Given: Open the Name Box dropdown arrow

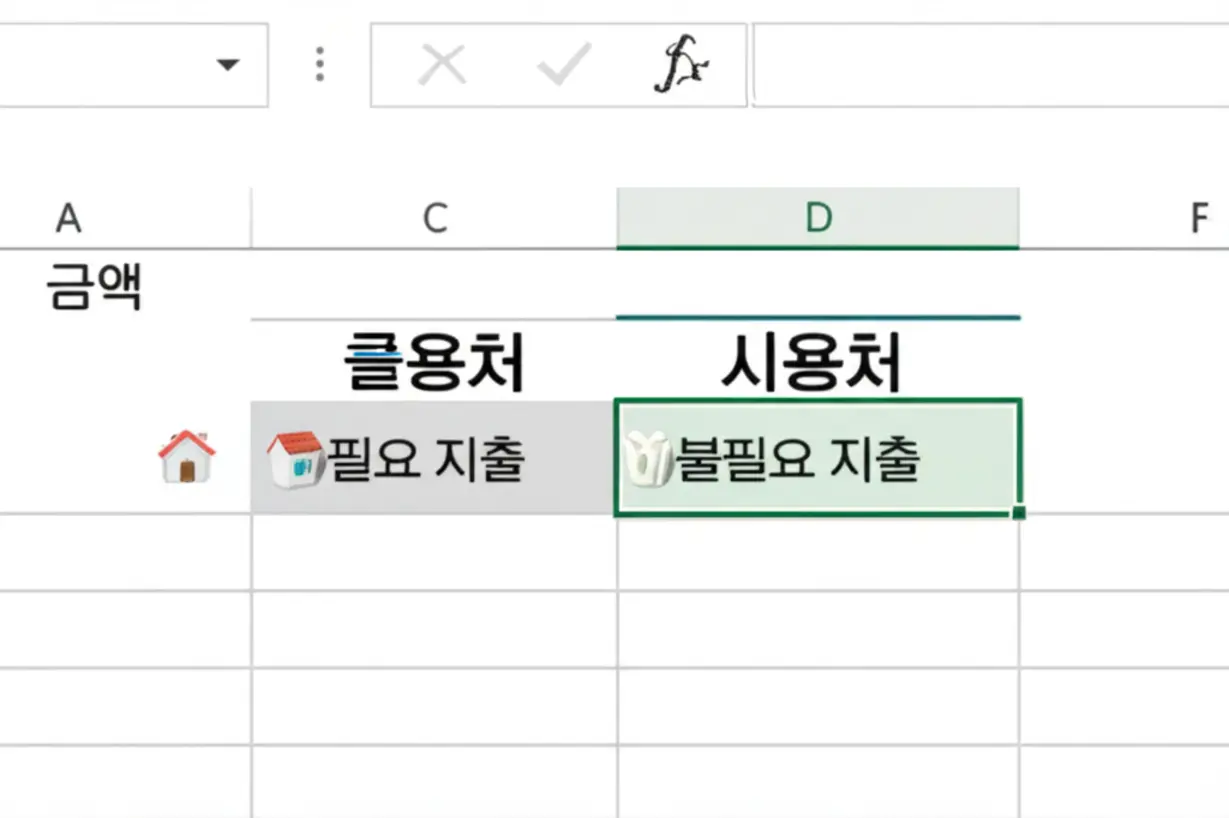Looking at the screenshot, I should pyautogui.click(x=228, y=66).
